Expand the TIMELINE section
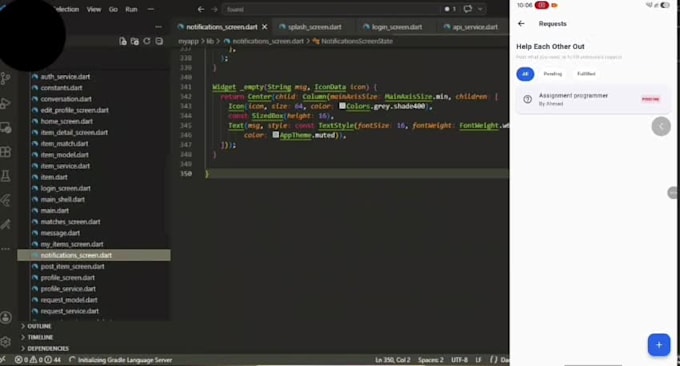Image resolution: width=680 pixels, height=366 pixels. coord(40,337)
